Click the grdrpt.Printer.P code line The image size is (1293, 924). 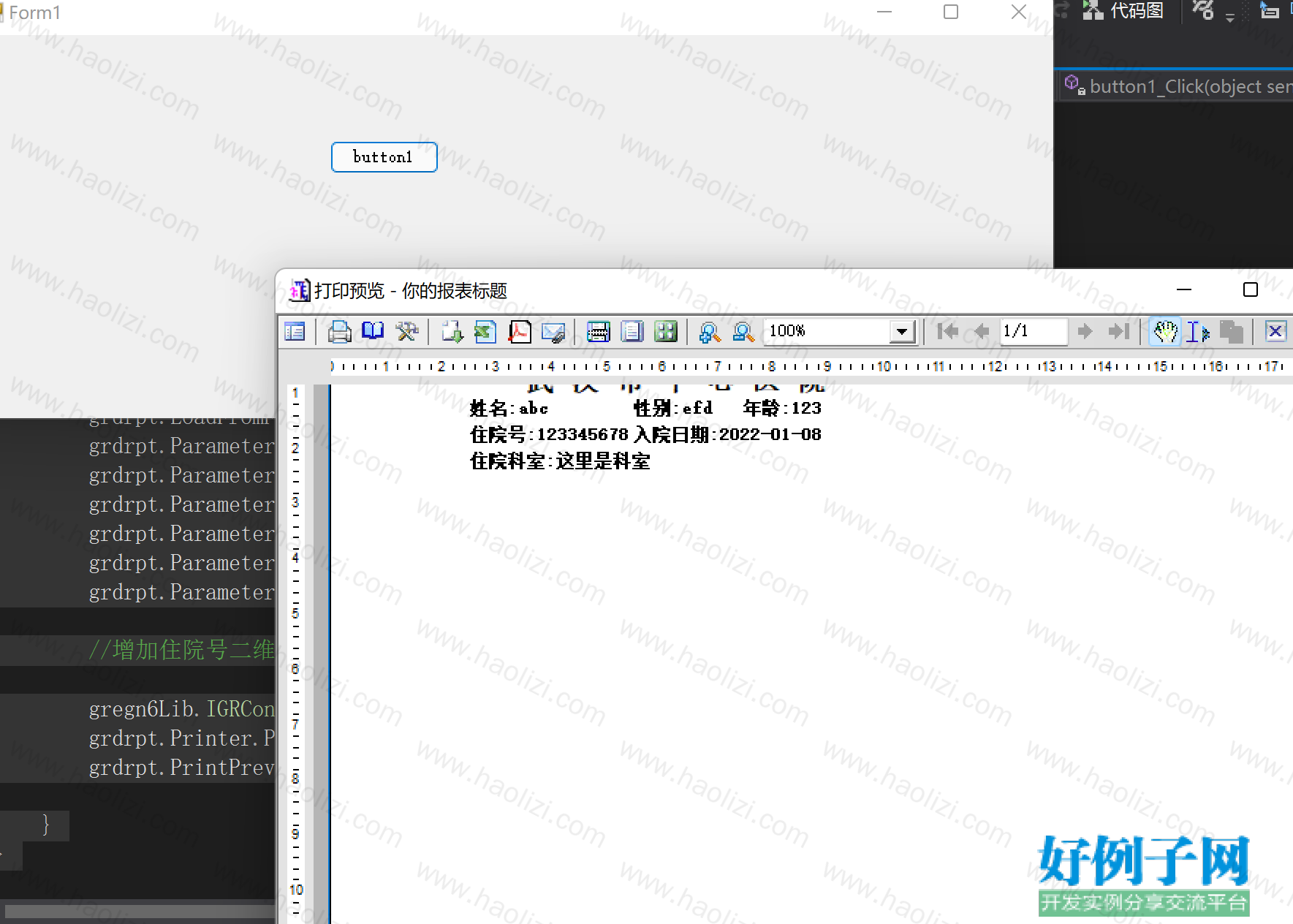(x=181, y=738)
